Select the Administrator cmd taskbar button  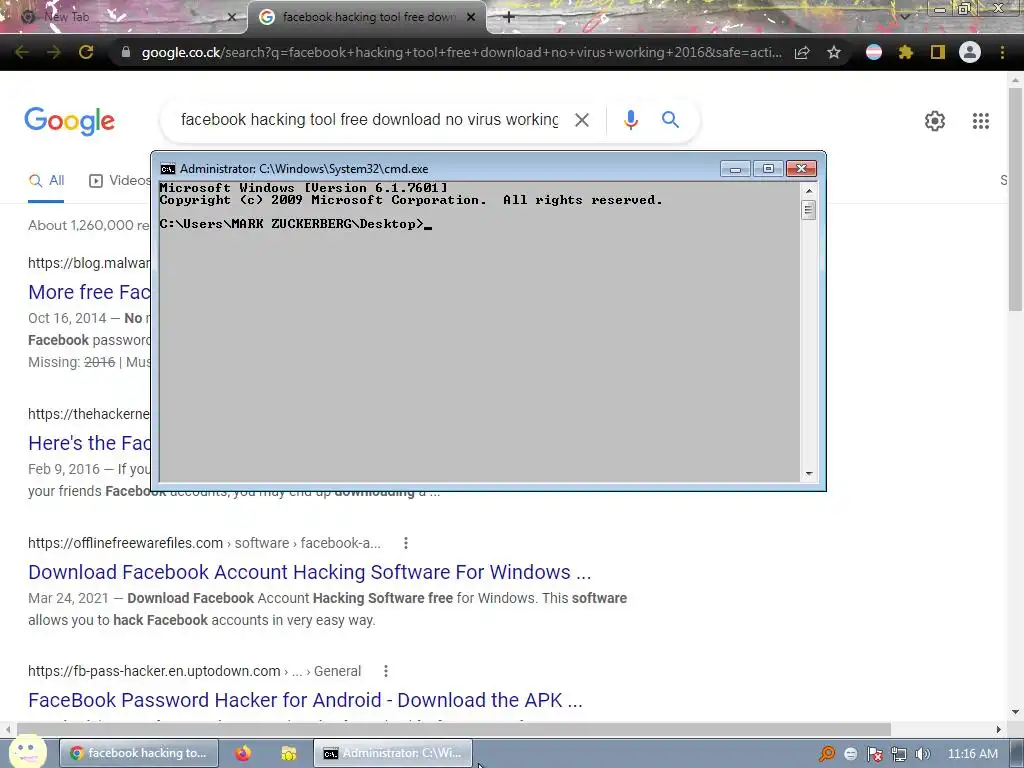393,753
